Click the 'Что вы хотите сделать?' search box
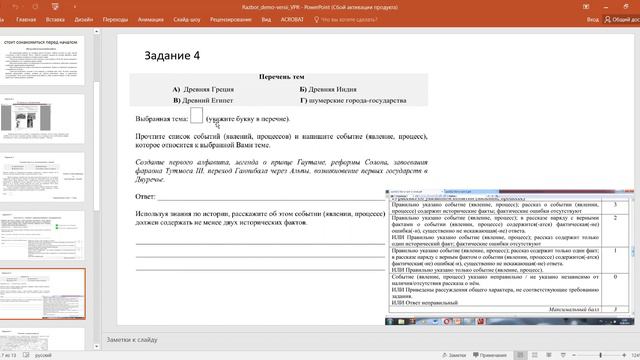This screenshot has width=640, height=360. click(345, 20)
